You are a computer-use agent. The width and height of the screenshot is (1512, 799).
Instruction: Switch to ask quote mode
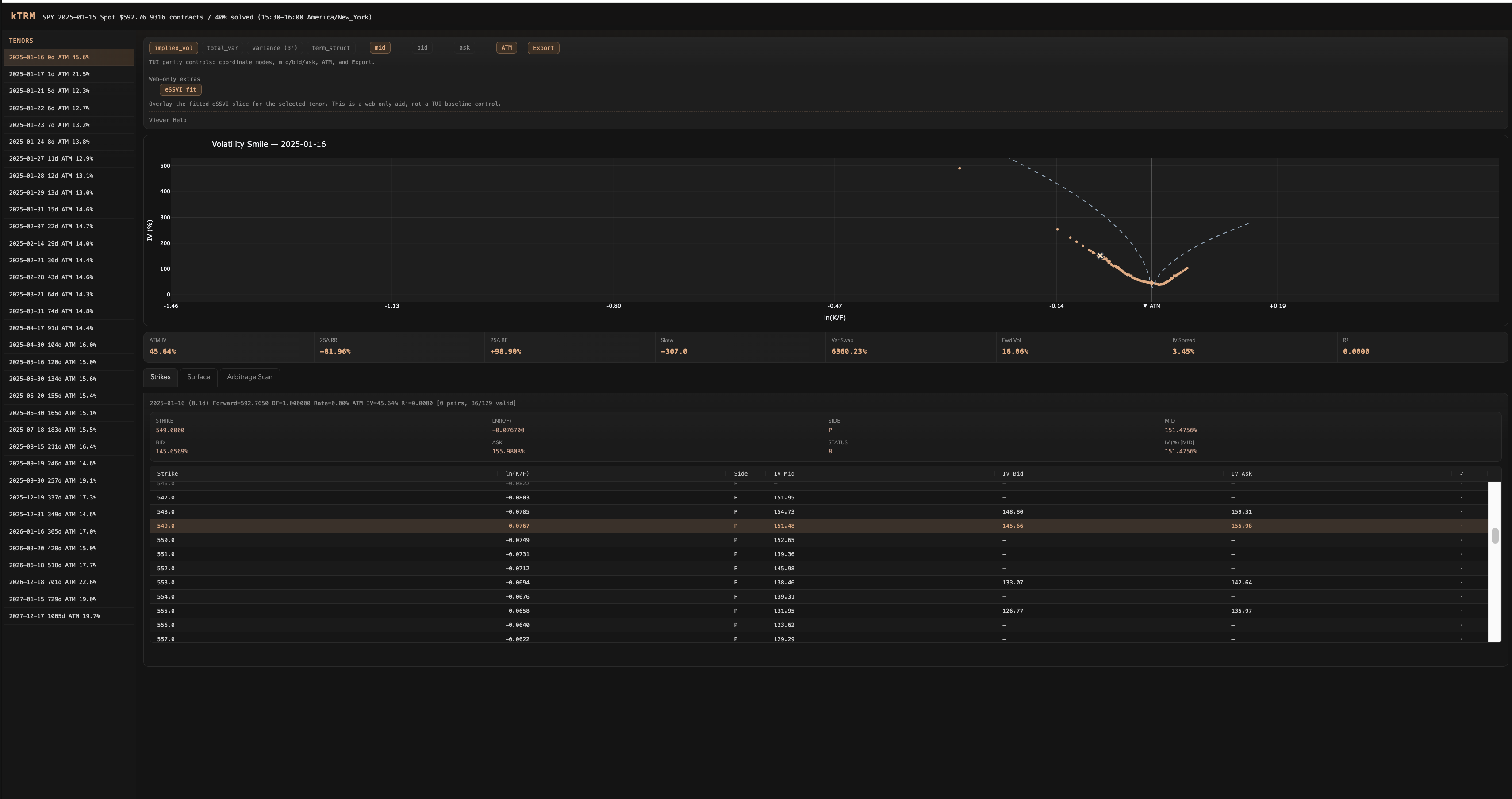tap(464, 47)
